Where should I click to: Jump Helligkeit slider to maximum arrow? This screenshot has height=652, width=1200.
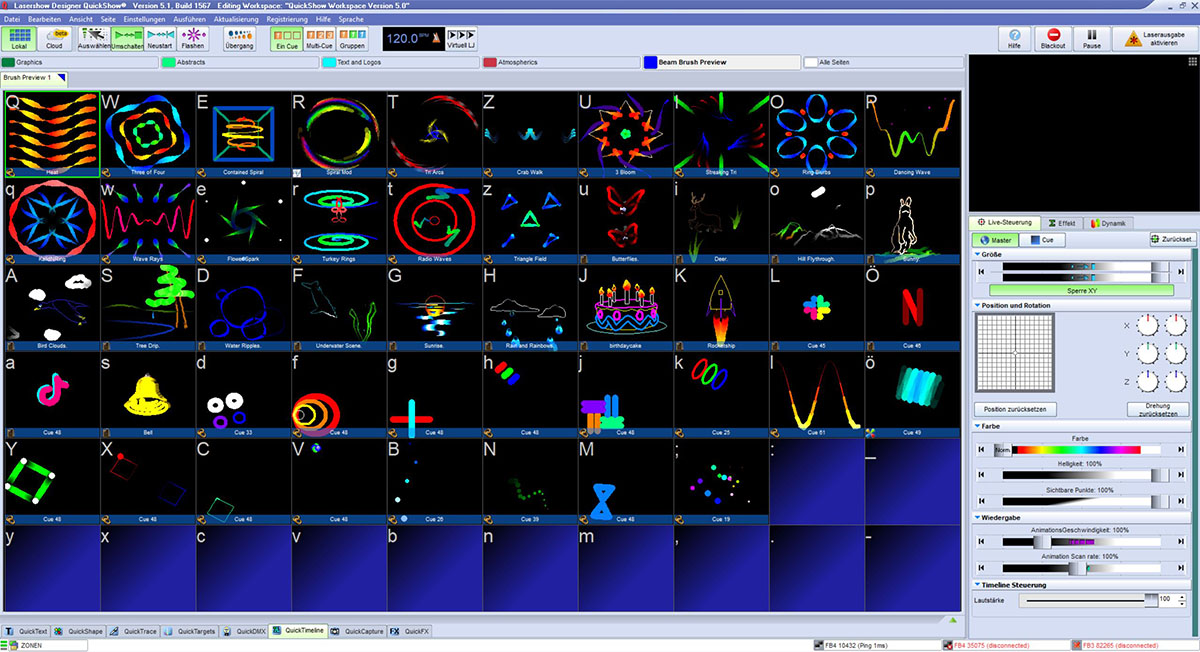1183,475
